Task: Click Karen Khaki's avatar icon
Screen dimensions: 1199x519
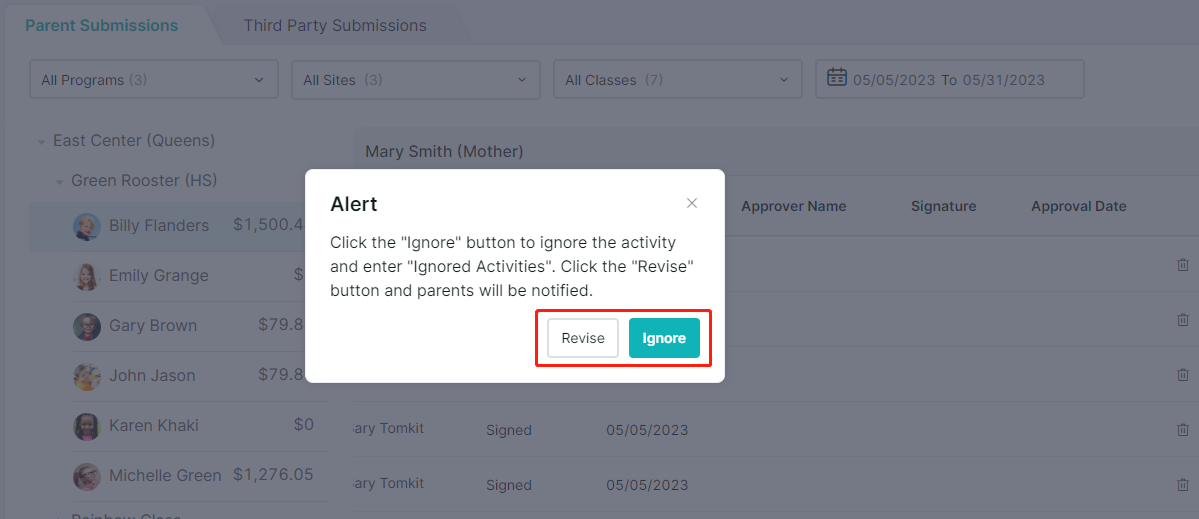Action: (x=86, y=426)
